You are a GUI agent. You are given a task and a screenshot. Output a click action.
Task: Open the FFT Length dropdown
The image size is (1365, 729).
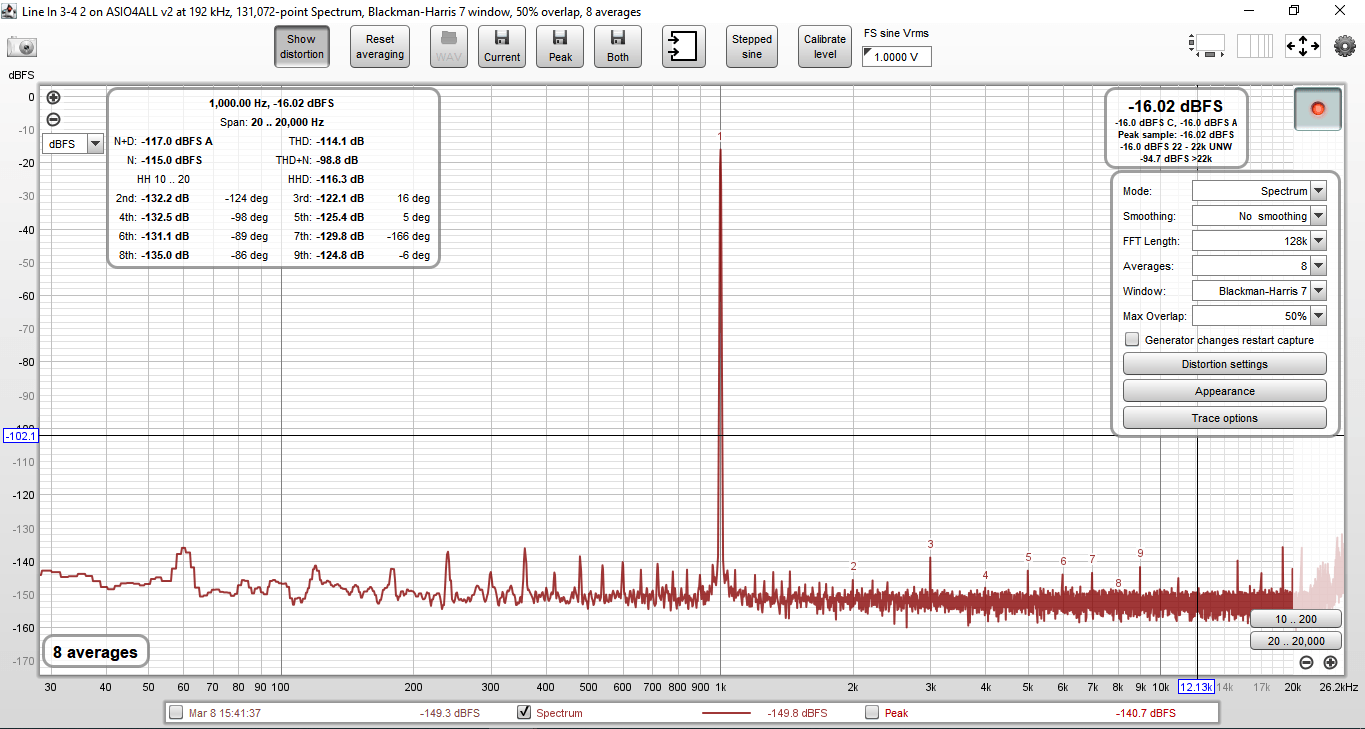pyautogui.click(x=1259, y=241)
